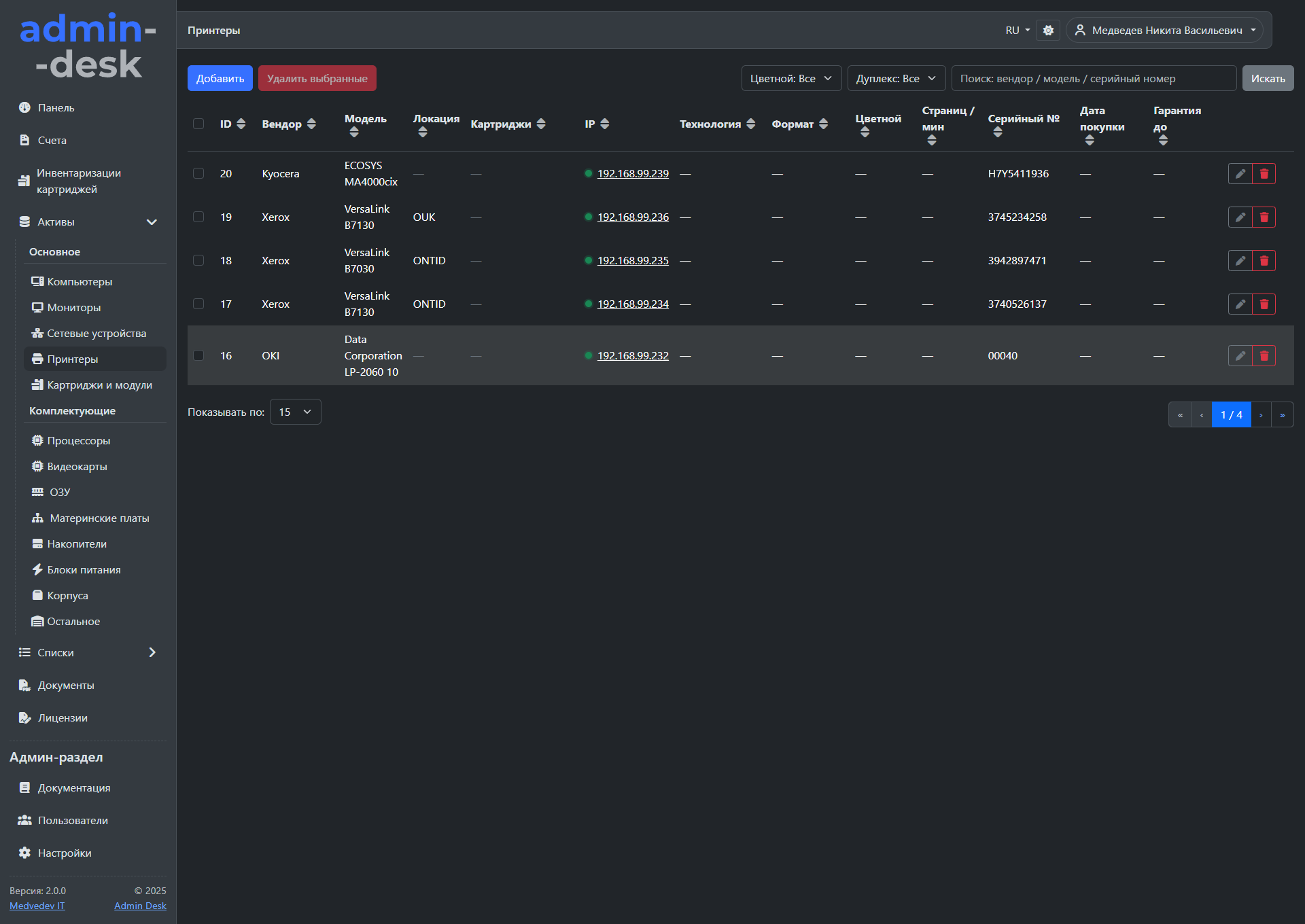This screenshot has height=924, width=1305.
Task: Click the settings gear icon in header
Action: coord(1048,31)
